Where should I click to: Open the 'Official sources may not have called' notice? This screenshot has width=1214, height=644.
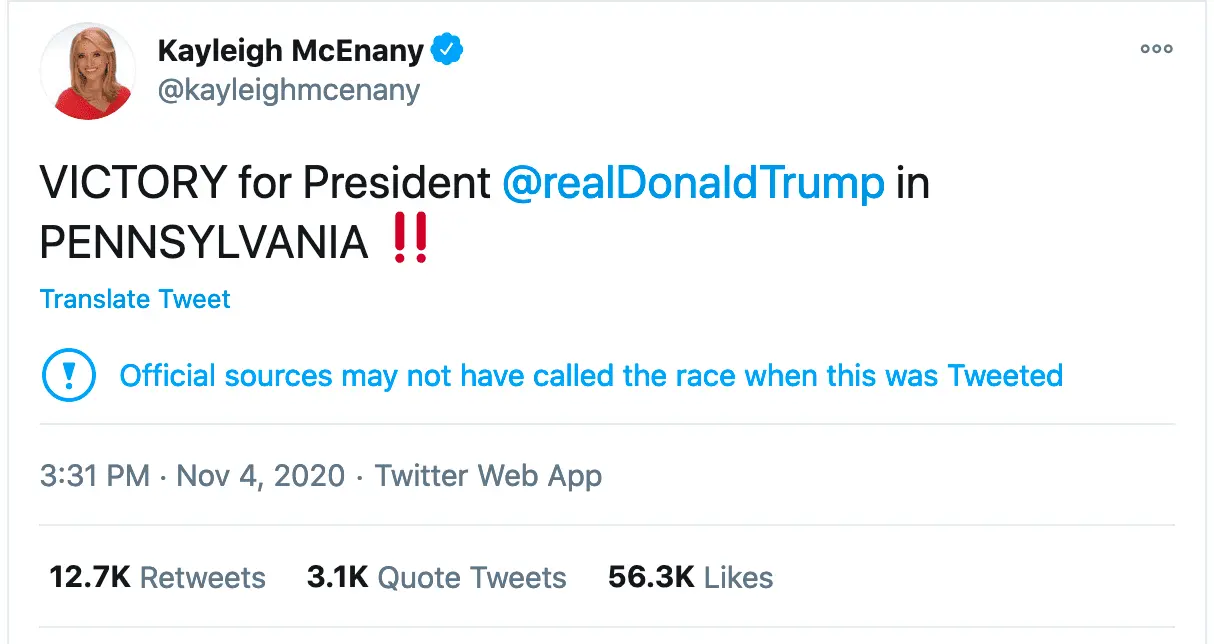pos(590,377)
